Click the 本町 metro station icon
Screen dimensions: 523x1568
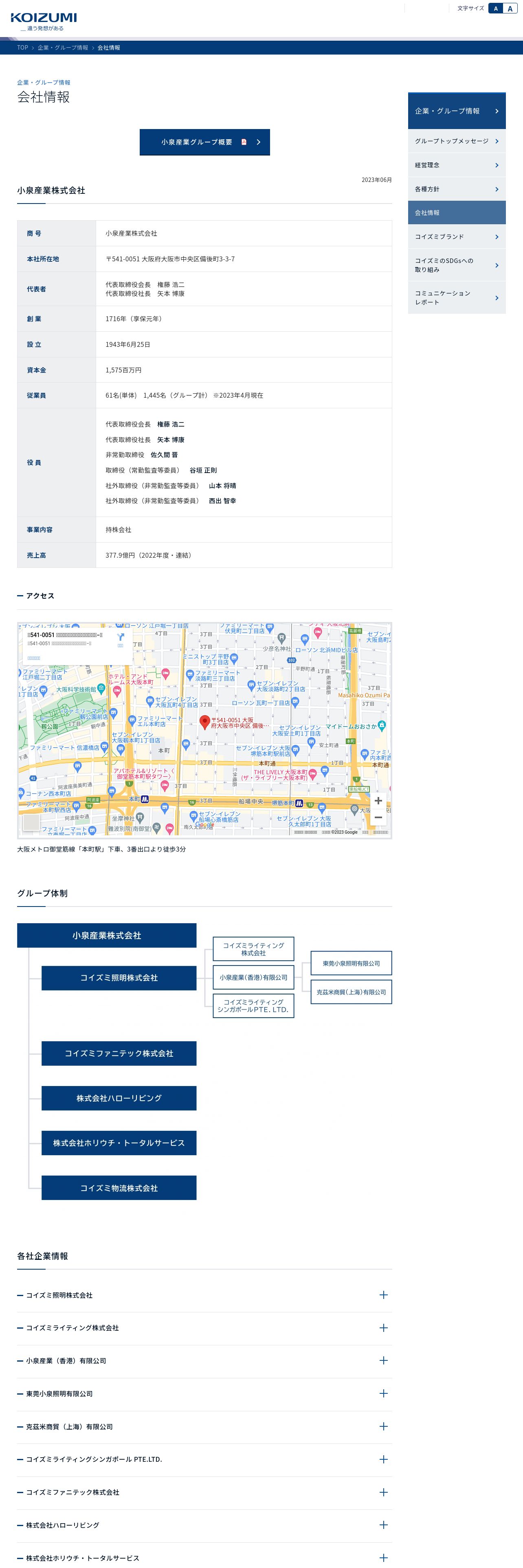pos(145,799)
